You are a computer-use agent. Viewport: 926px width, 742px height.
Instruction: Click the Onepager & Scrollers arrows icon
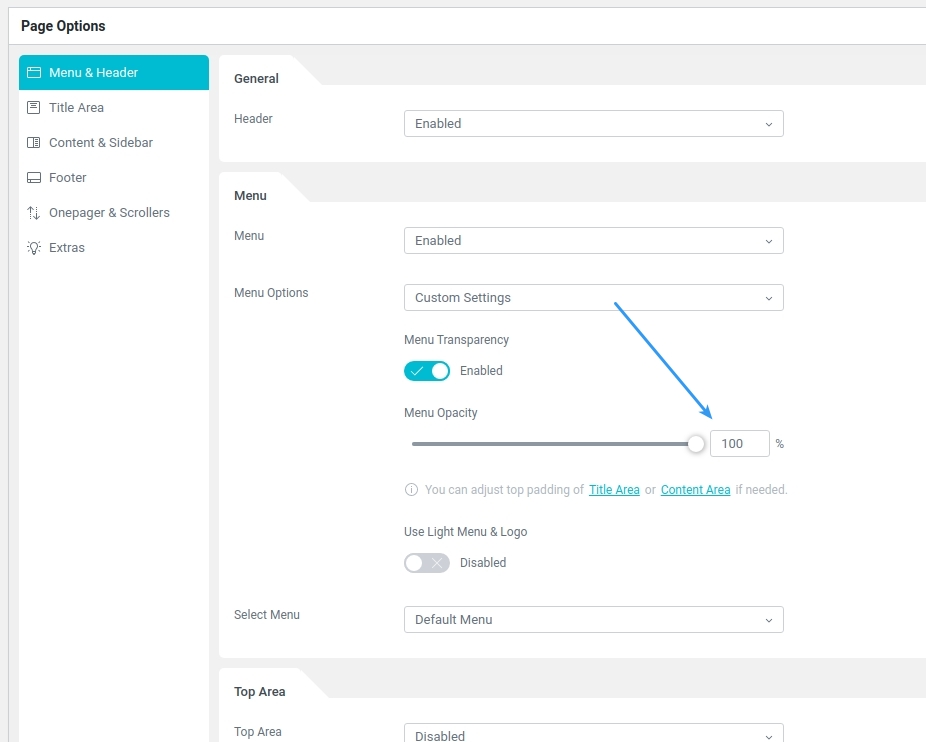click(34, 213)
